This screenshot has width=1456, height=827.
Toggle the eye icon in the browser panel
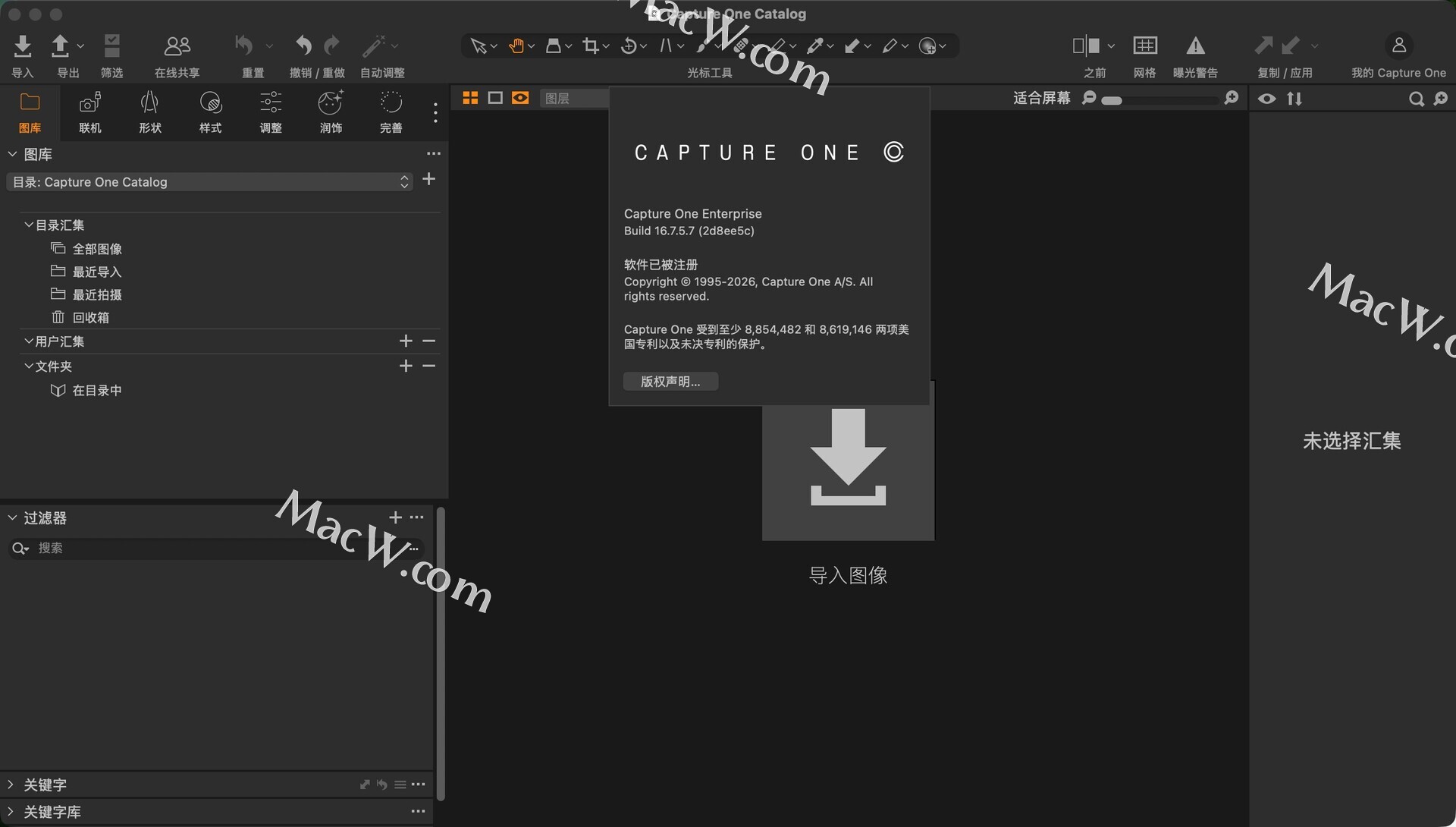tap(1266, 99)
